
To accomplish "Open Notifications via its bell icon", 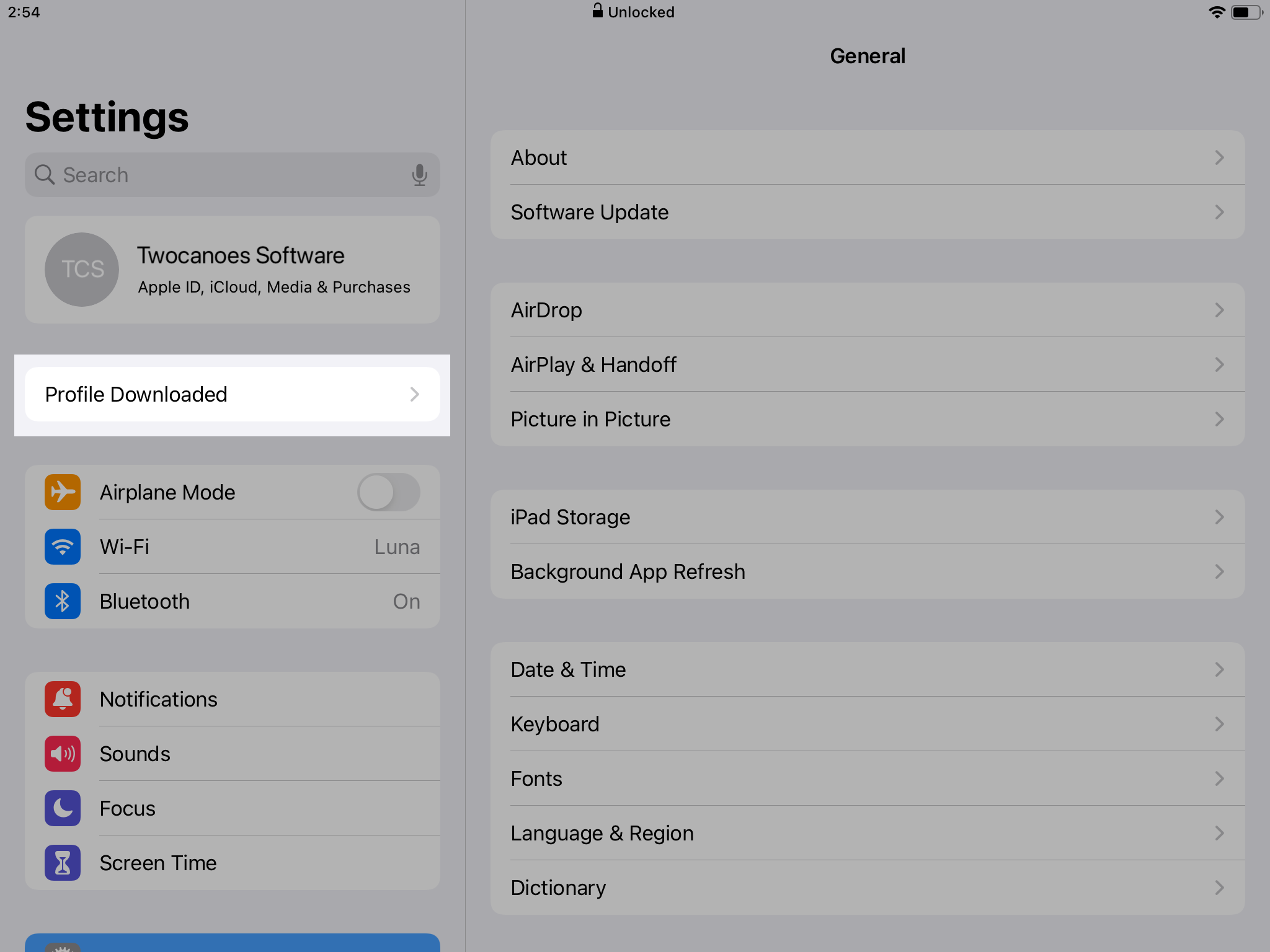I will coord(62,699).
